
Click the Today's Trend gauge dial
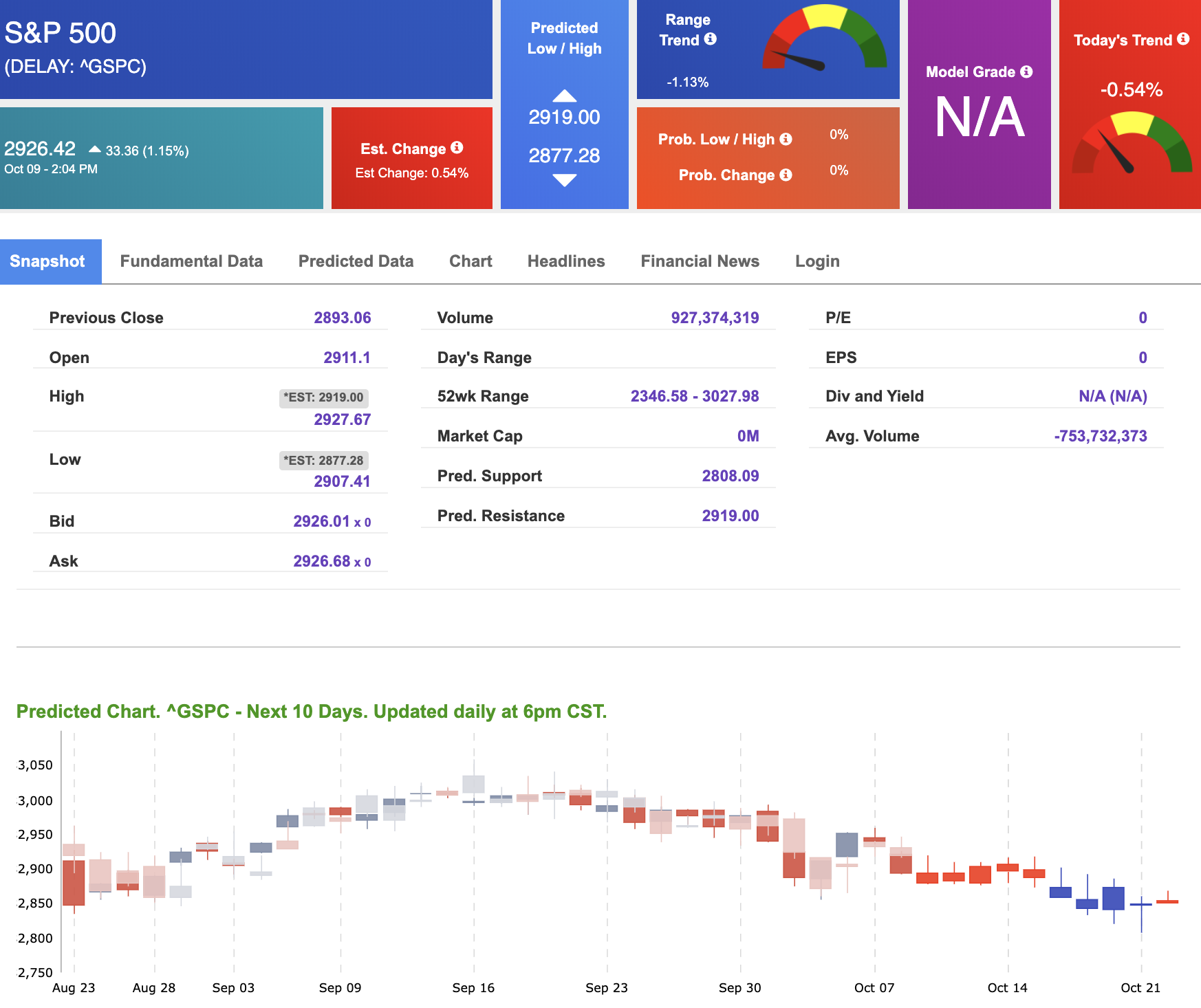point(1132,143)
